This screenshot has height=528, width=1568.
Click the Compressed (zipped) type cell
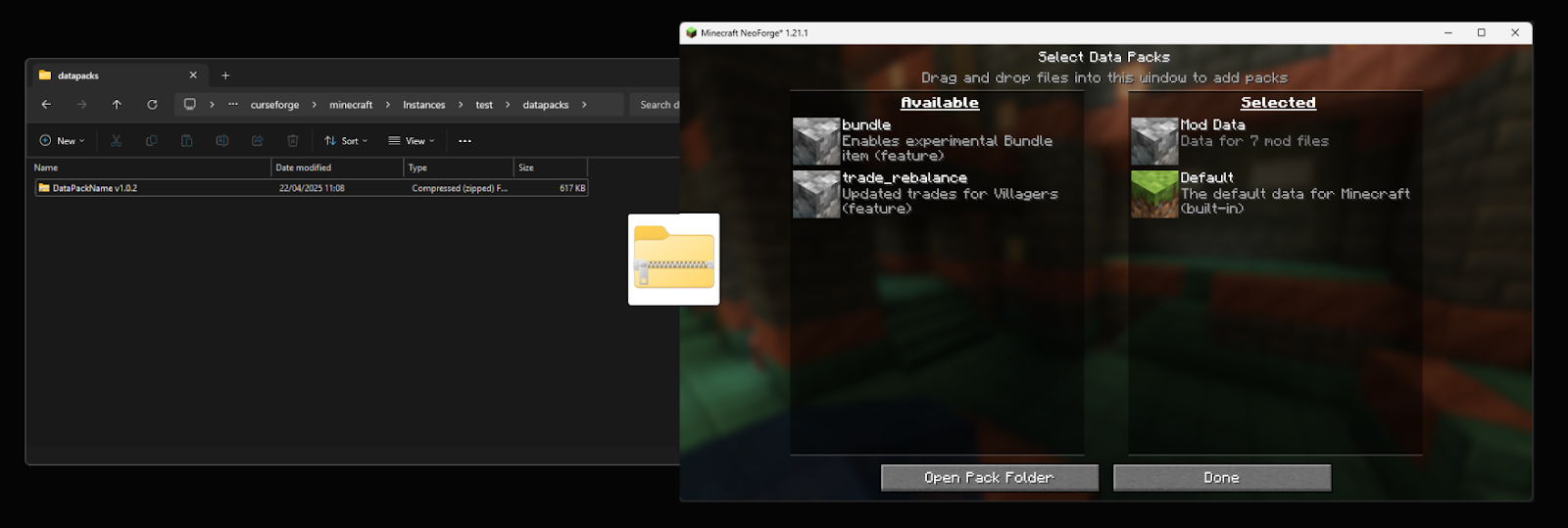[460, 188]
